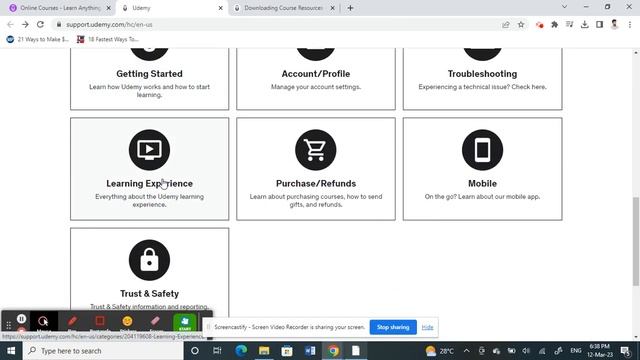Click the Windows taskbar search box
Screen dimensions: 640x360
coord(103,351)
